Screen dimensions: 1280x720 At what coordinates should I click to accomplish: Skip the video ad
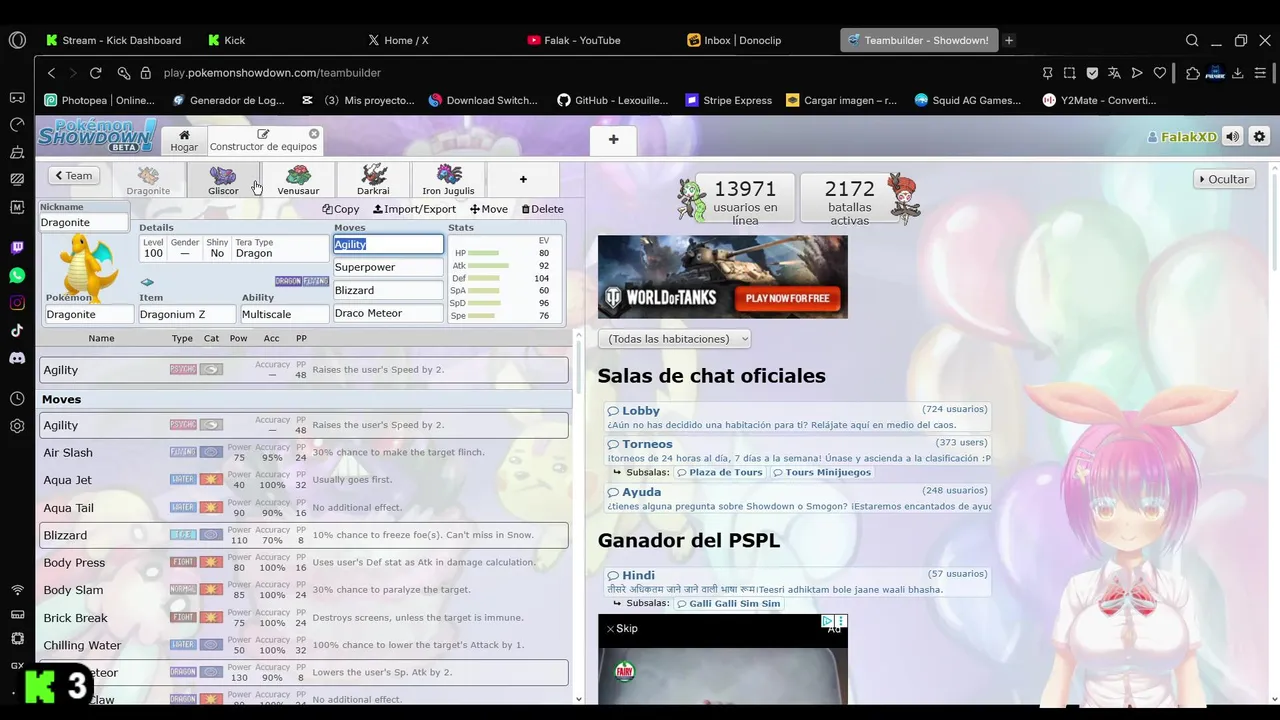tap(622, 628)
